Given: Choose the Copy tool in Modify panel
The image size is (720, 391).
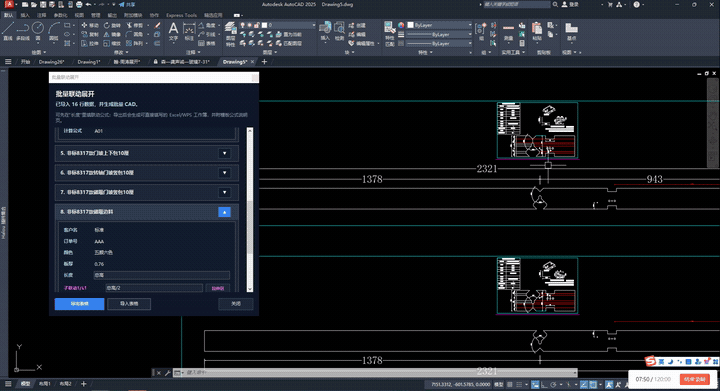Looking at the screenshot, I should tap(90, 34).
